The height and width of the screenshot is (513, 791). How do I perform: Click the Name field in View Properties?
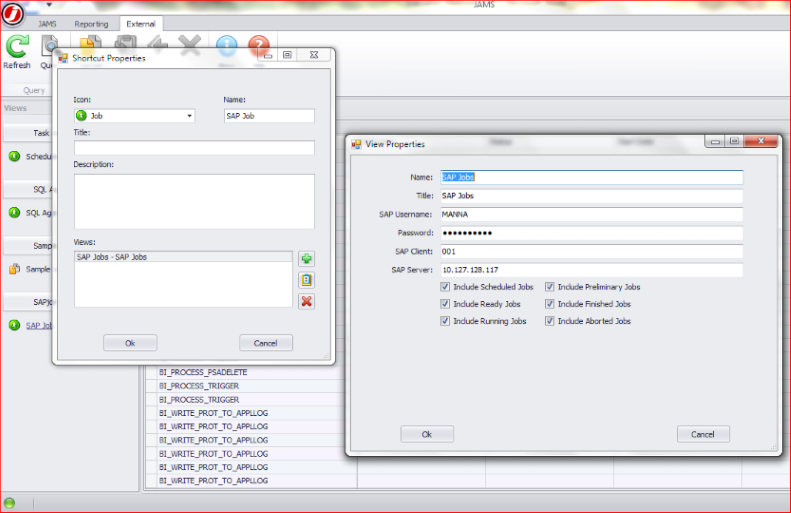591,177
